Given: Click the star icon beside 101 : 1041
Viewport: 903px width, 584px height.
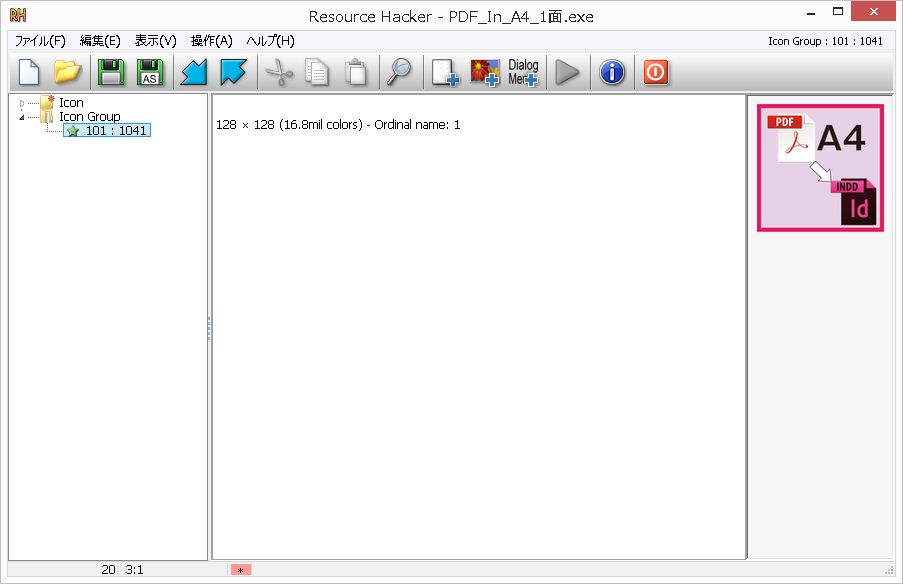Looking at the screenshot, I should click(73, 131).
